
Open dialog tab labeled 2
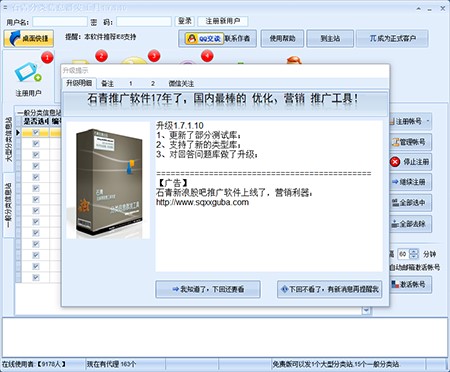(153, 83)
